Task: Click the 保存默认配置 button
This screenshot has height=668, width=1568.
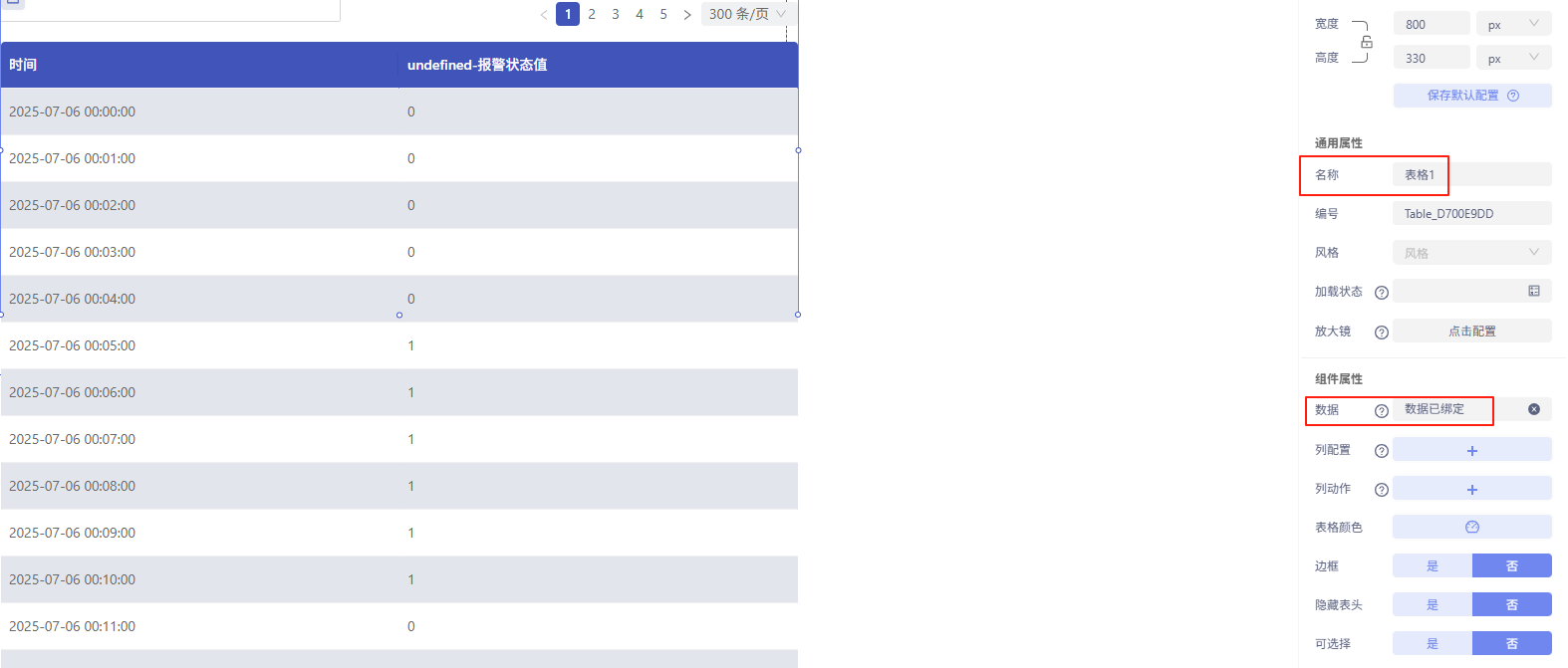Action: (1472, 96)
